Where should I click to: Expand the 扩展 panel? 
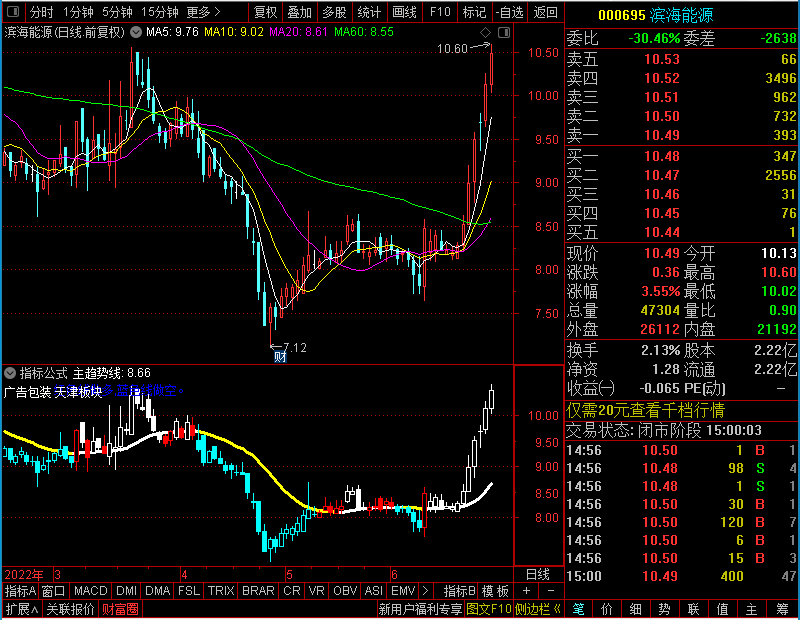coord(22,609)
